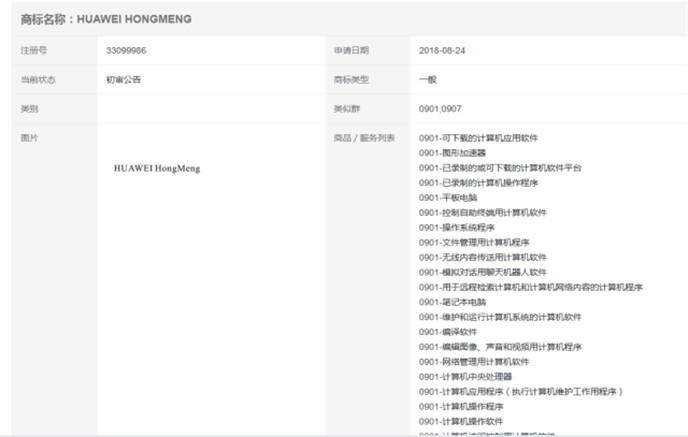688x437 pixels.
Task: Click the trademark type value 一般
Action: (428, 80)
